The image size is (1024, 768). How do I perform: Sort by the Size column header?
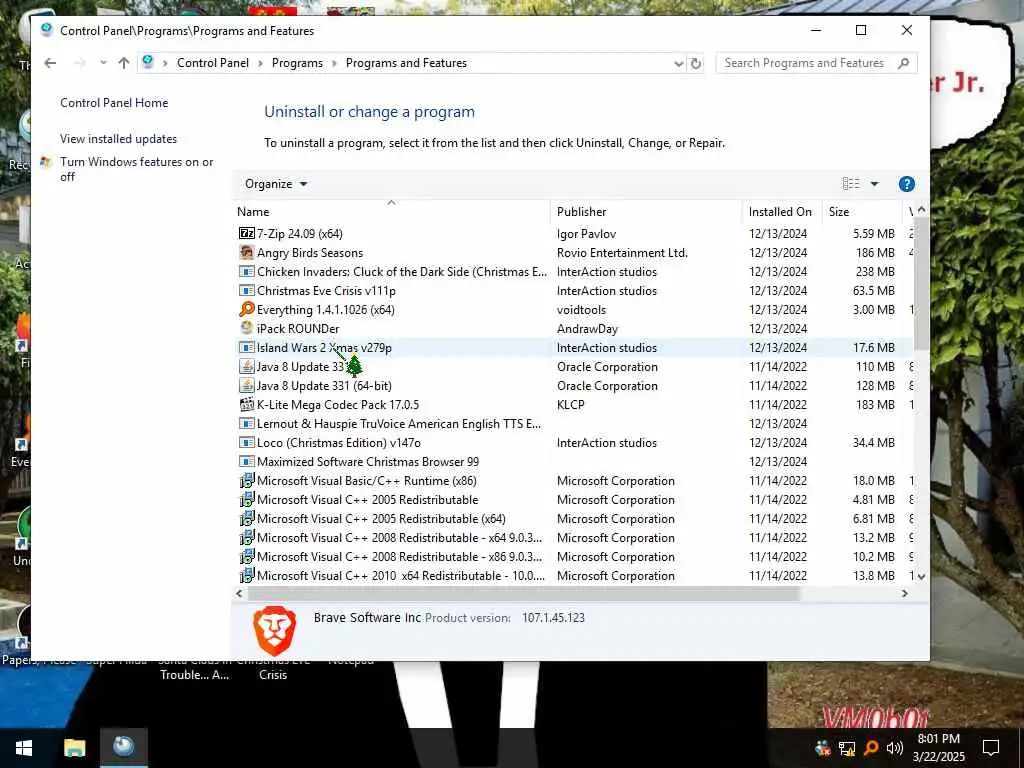tap(862, 212)
